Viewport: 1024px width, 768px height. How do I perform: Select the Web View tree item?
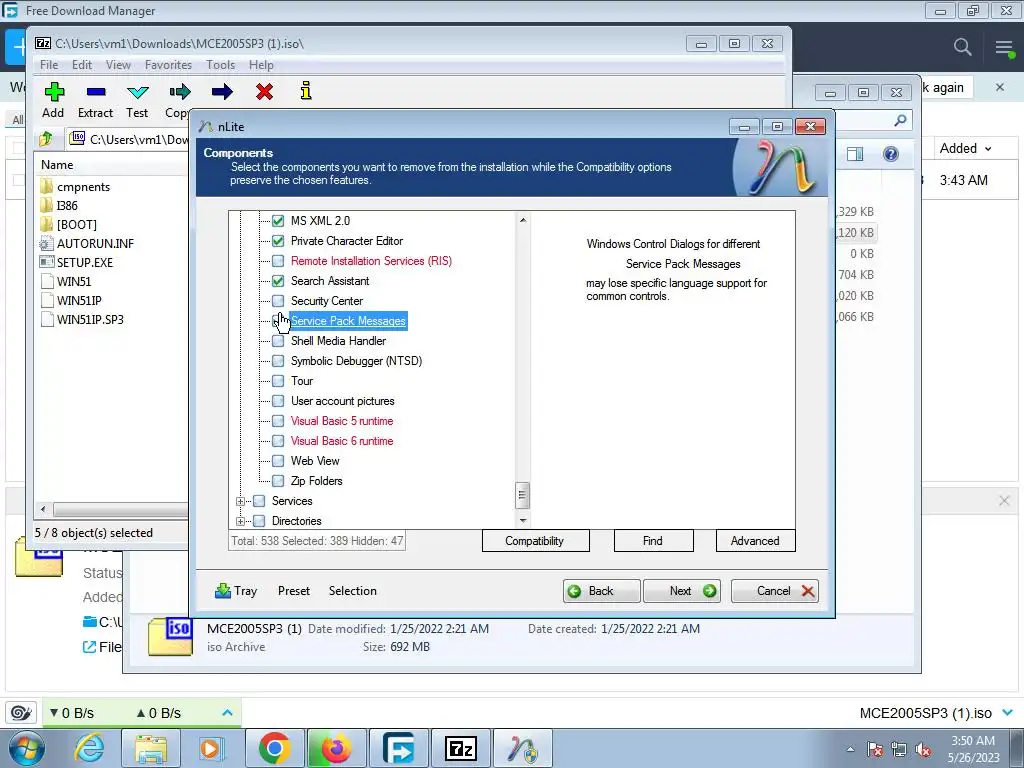(x=315, y=461)
